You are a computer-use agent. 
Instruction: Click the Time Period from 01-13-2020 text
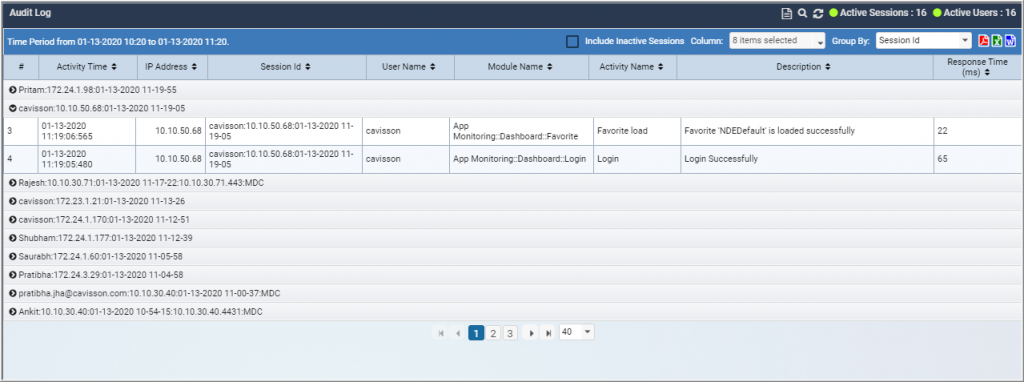[118, 41]
